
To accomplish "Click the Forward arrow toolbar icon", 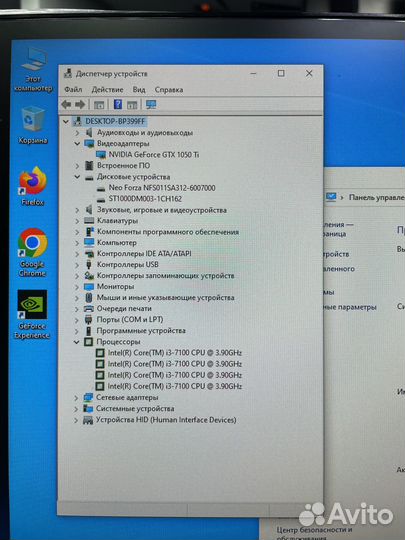I will (x=80, y=104).
